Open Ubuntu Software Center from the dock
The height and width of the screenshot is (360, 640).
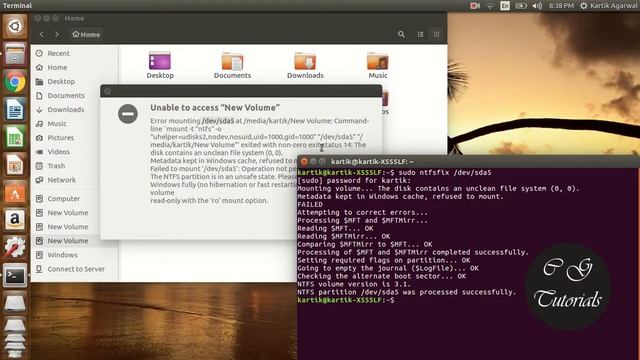click(15, 192)
